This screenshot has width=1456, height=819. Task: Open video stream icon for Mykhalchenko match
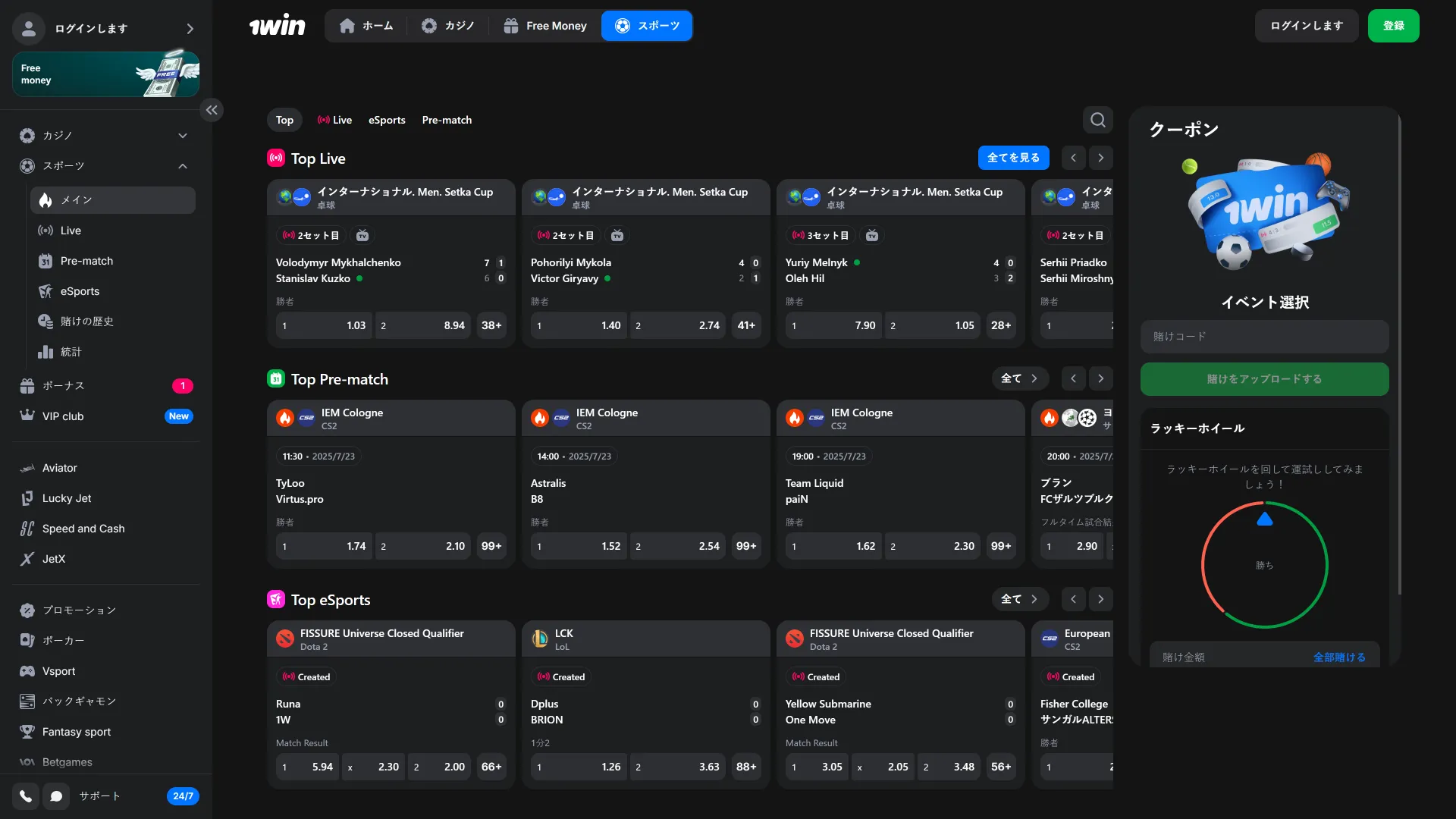pos(362,236)
